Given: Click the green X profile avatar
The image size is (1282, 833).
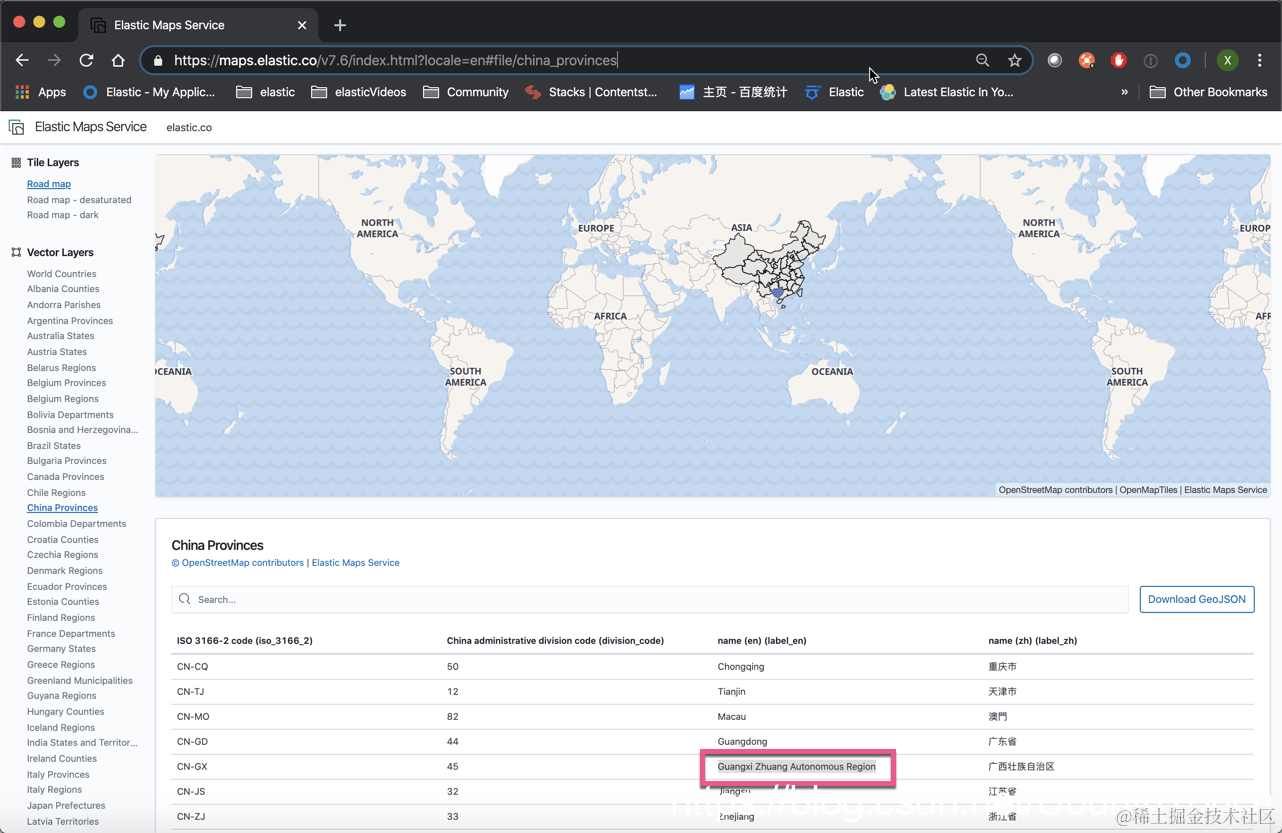Looking at the screenshot, I should 1227,60.
